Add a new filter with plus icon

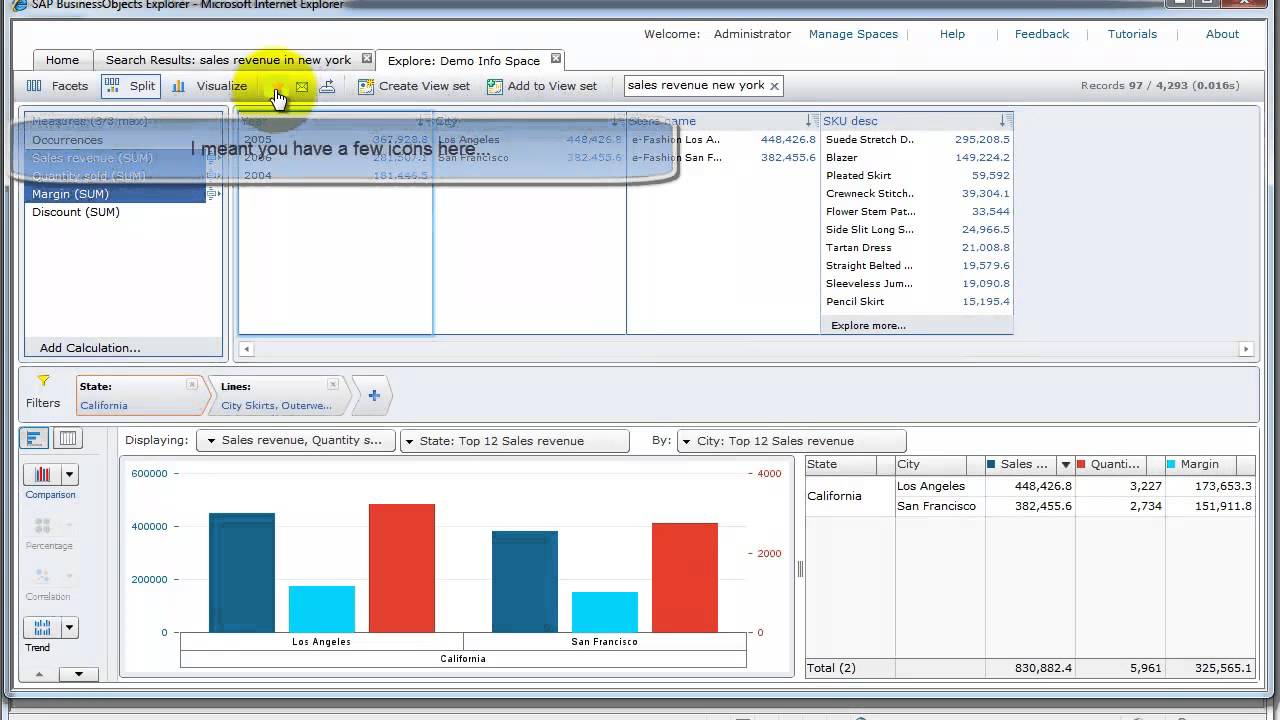pyautogui.click(x=374, y=396)
